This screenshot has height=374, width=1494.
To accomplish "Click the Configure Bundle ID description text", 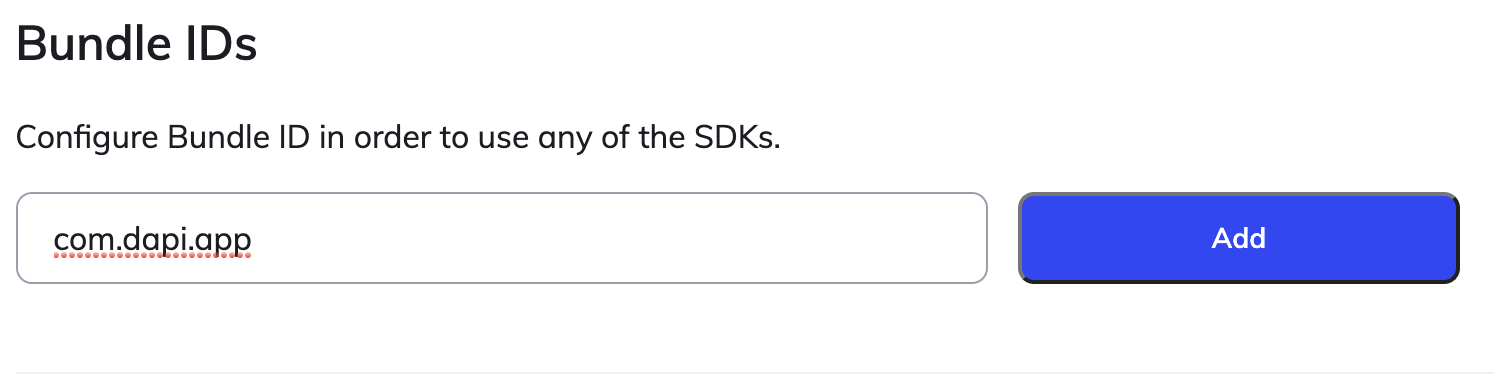I will point(398,137).
